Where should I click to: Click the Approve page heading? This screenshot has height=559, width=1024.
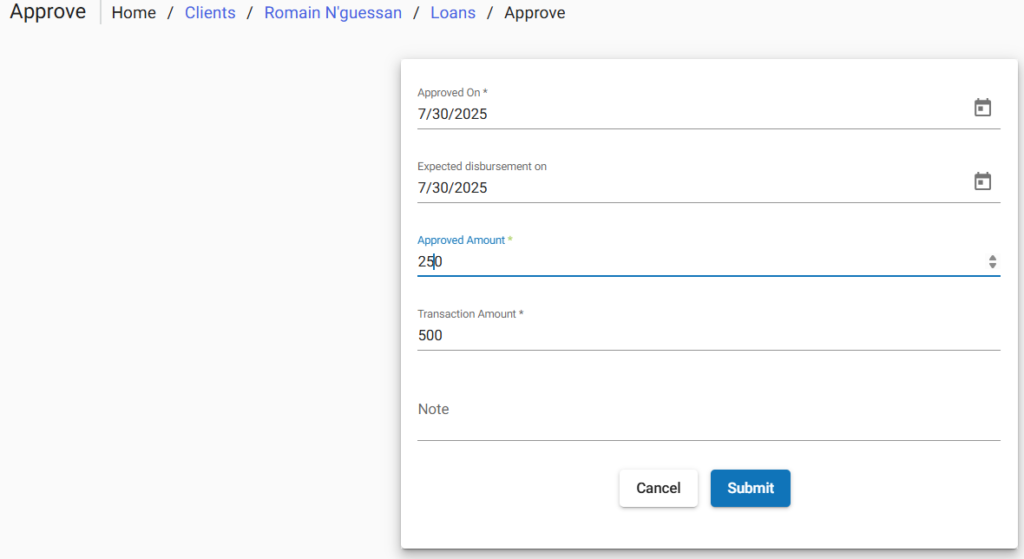pyautogui.click(x=47, y=13)
